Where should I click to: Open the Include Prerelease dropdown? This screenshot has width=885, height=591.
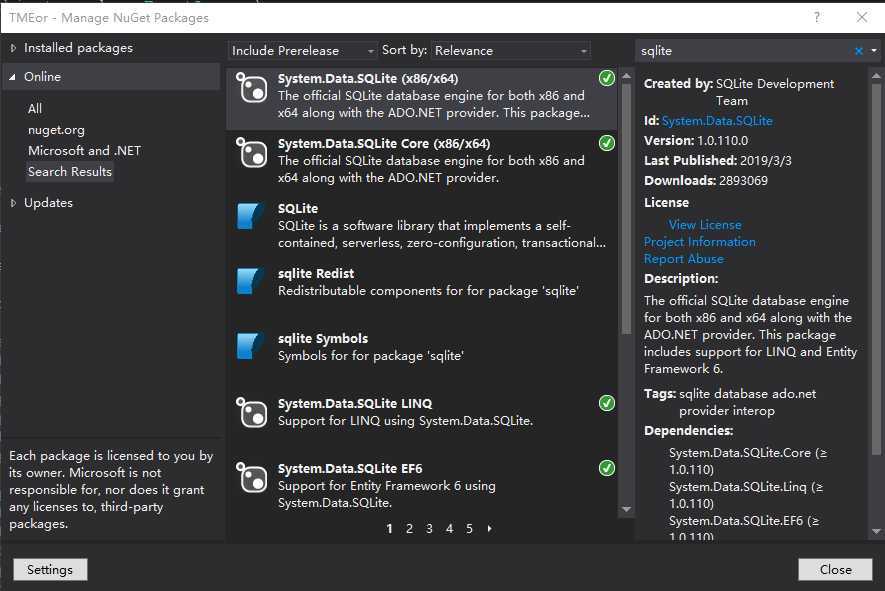pyautogui.click(x=303, y=51)
